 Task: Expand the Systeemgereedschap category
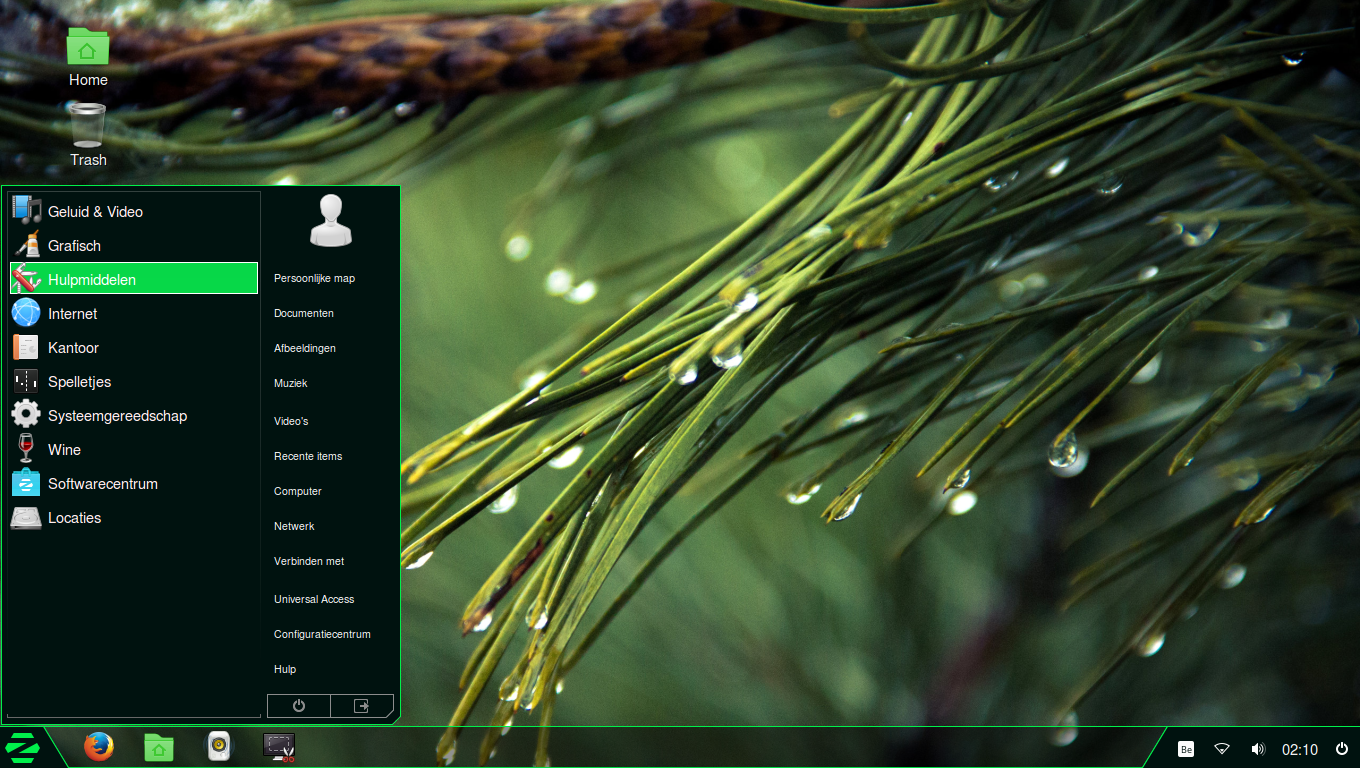click(x=117, y=415)
